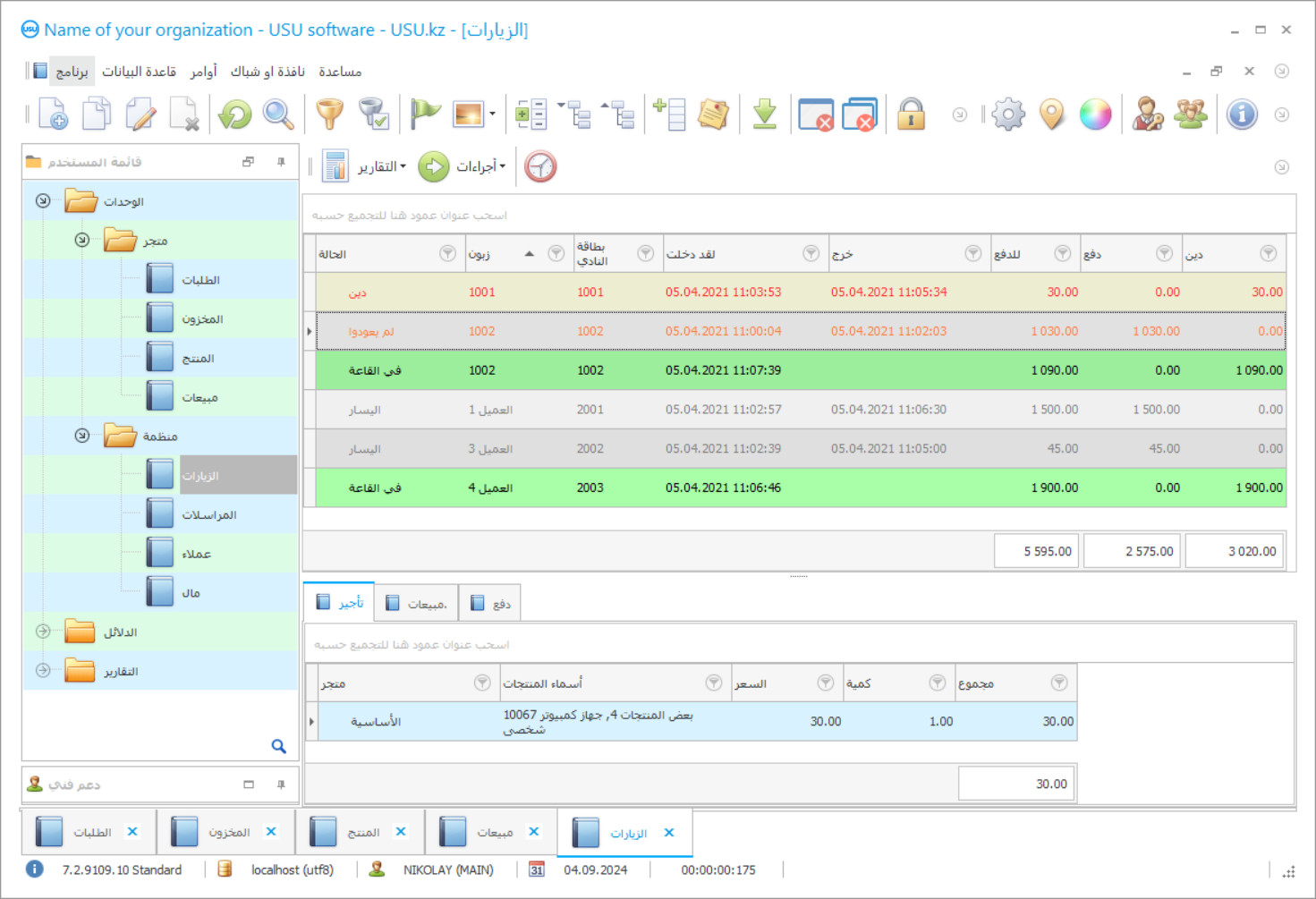This screenshot has width=1316, height=899.
Task: Click the funnel filter icon in toolbar
Action: [330, 114]
